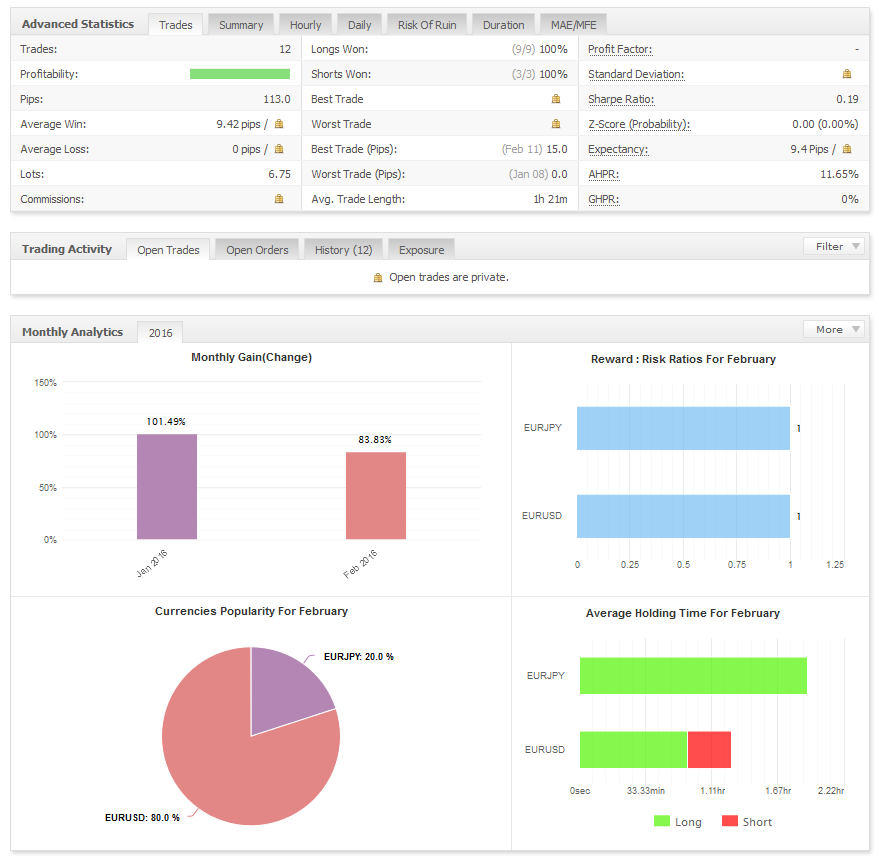Click the green Profitability bar
Image resolution: width=879 pixels, height=861 pixels.
pyautogui.click(x=240, y=74)
